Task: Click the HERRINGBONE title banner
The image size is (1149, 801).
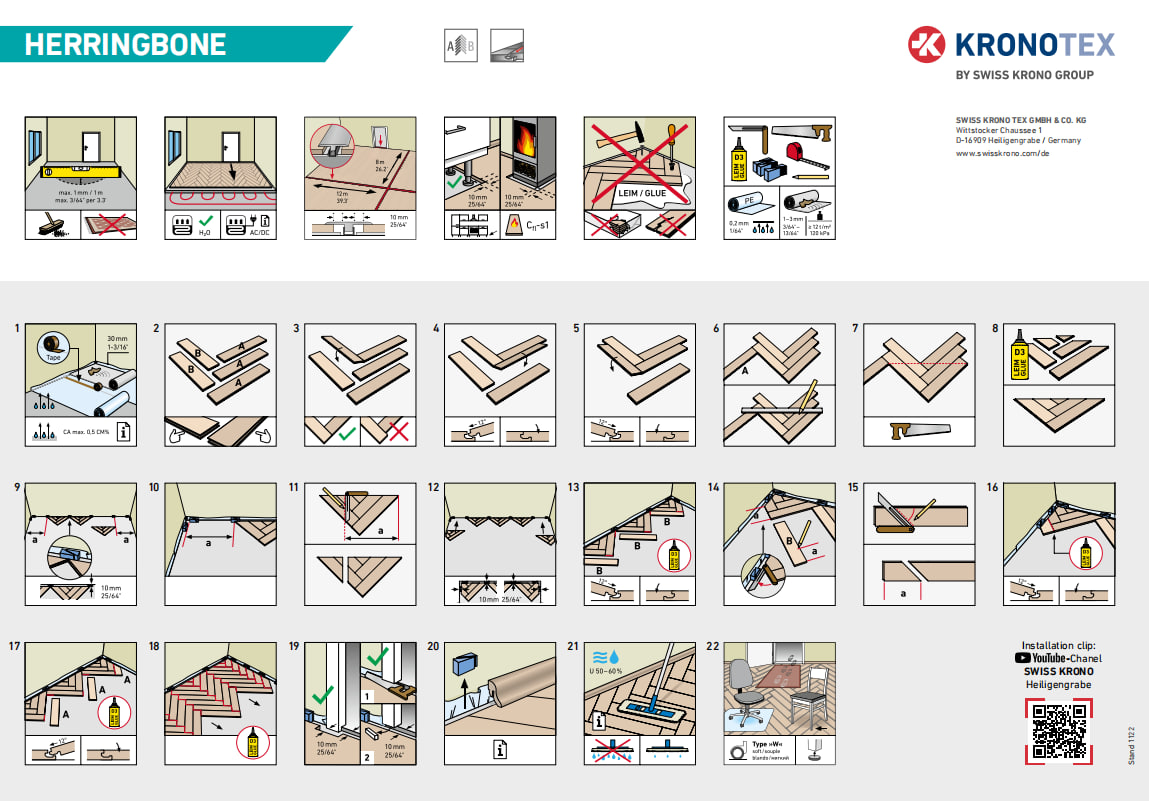Action: tap(176, 45)
